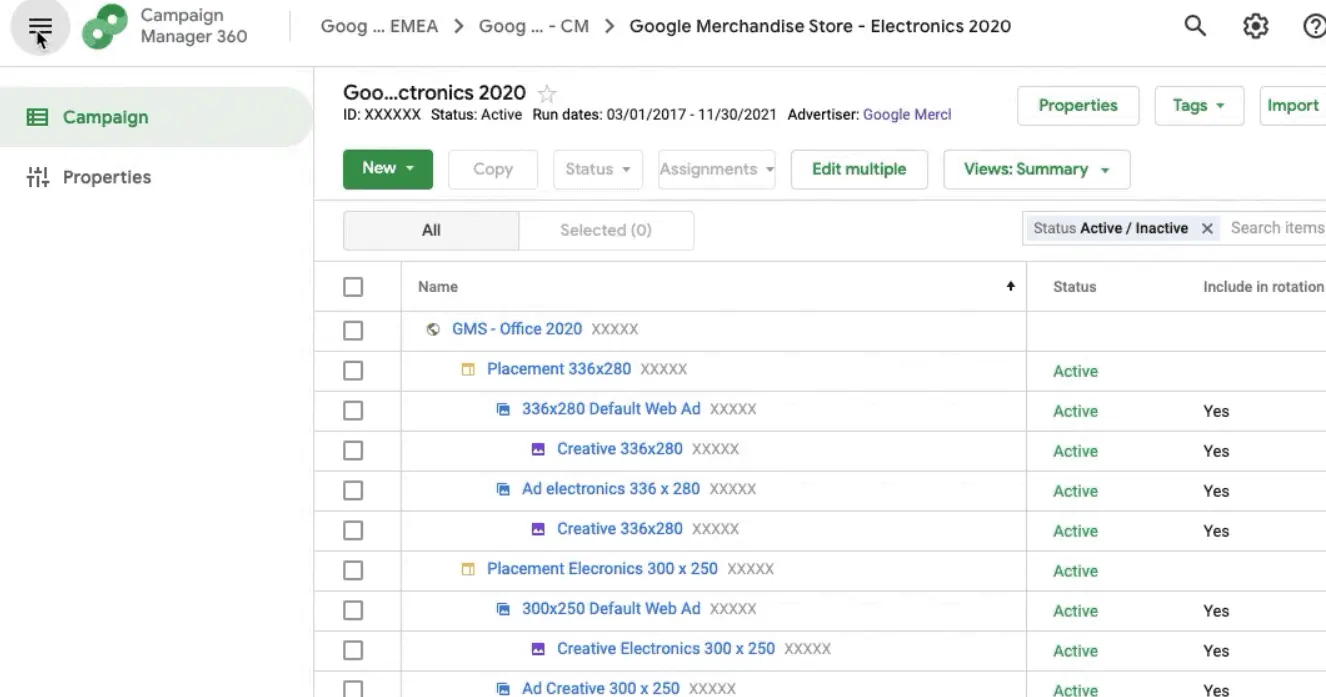Click the Status column header
This screenshot has height=697, width=1326.
click(x=1074, y=287)
